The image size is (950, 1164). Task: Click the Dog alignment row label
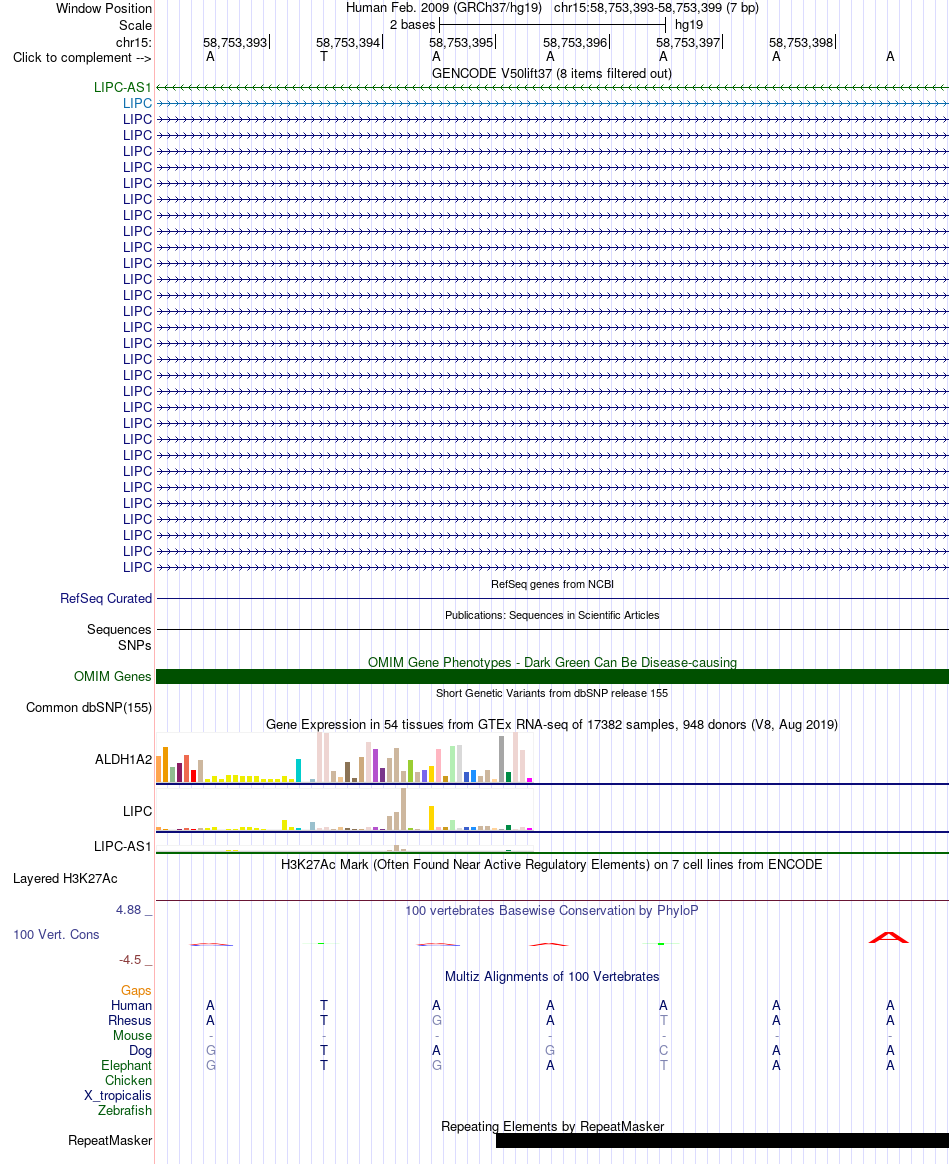click(140, 1050)
